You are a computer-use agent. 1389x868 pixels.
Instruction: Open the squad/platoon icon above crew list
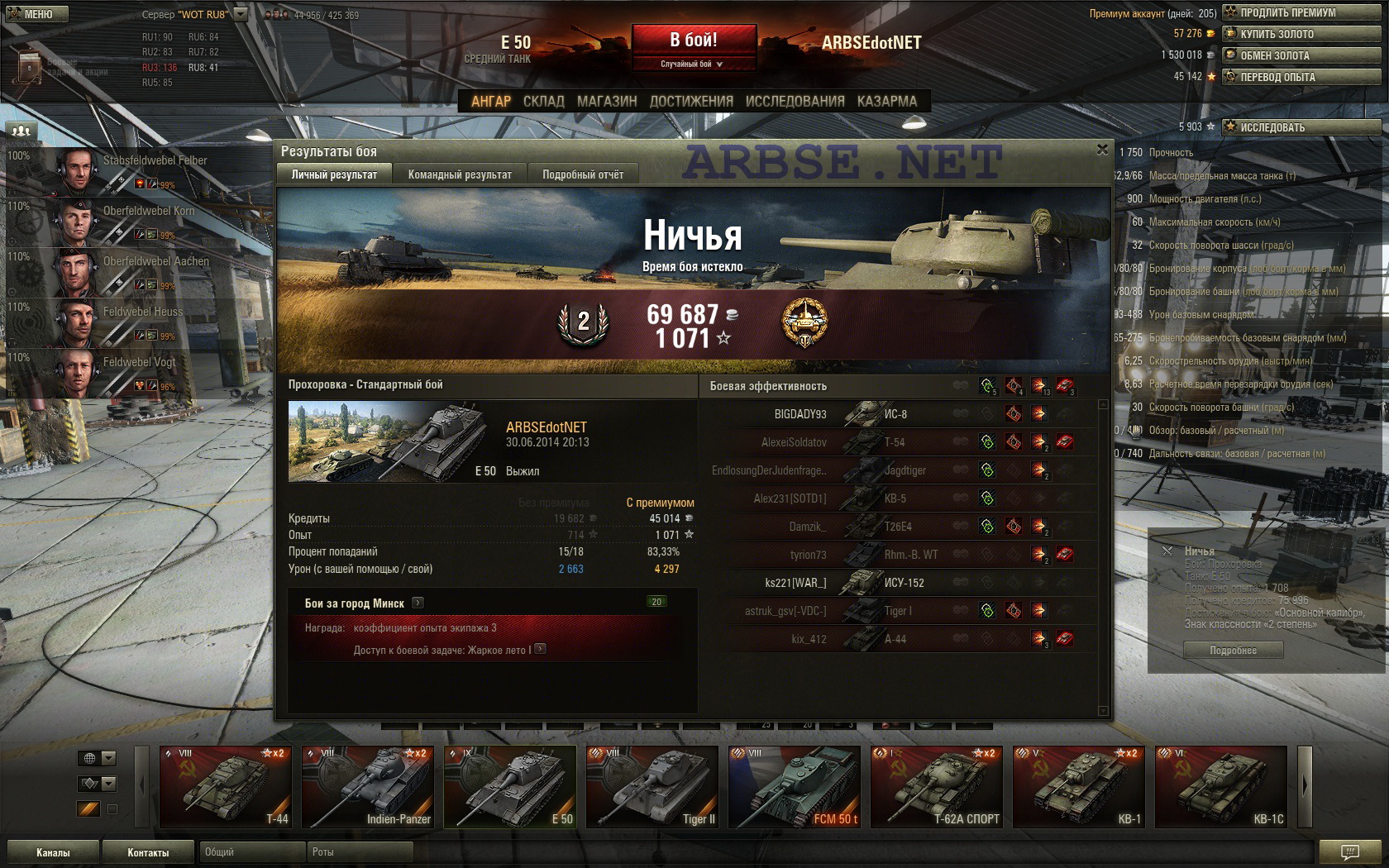(22, 130)
